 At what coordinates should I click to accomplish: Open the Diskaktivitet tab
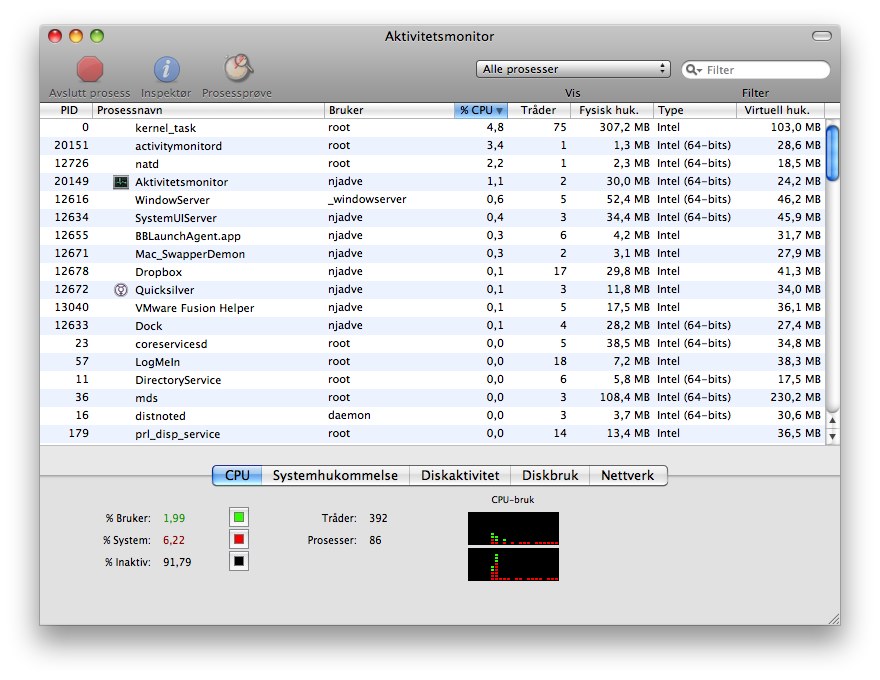[460, 475]
